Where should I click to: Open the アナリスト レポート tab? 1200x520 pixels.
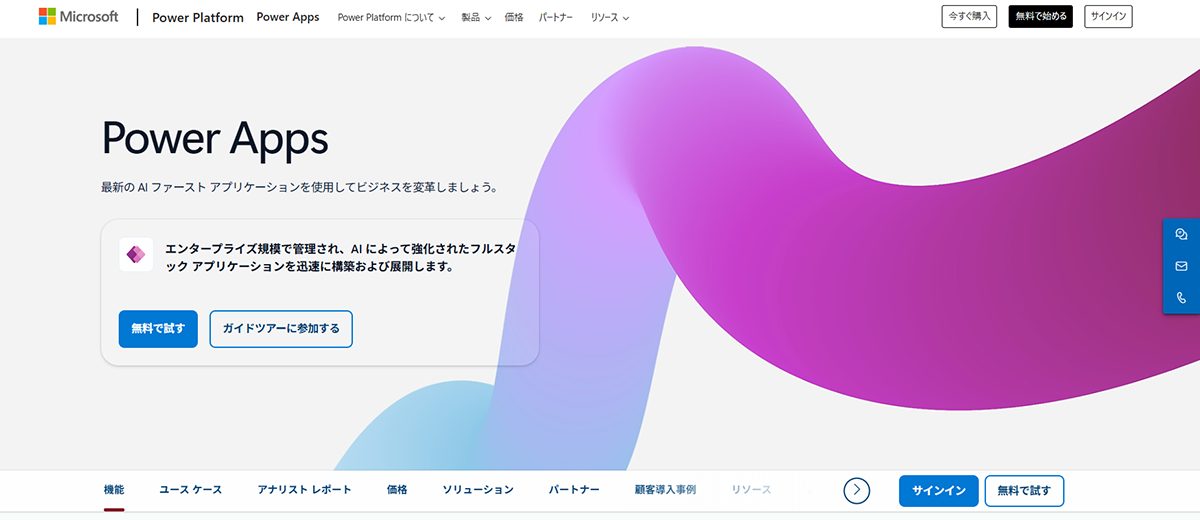click(304, 490)
